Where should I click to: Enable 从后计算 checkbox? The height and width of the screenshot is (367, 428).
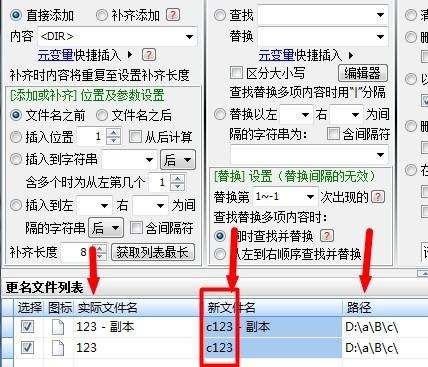point(135,137)
